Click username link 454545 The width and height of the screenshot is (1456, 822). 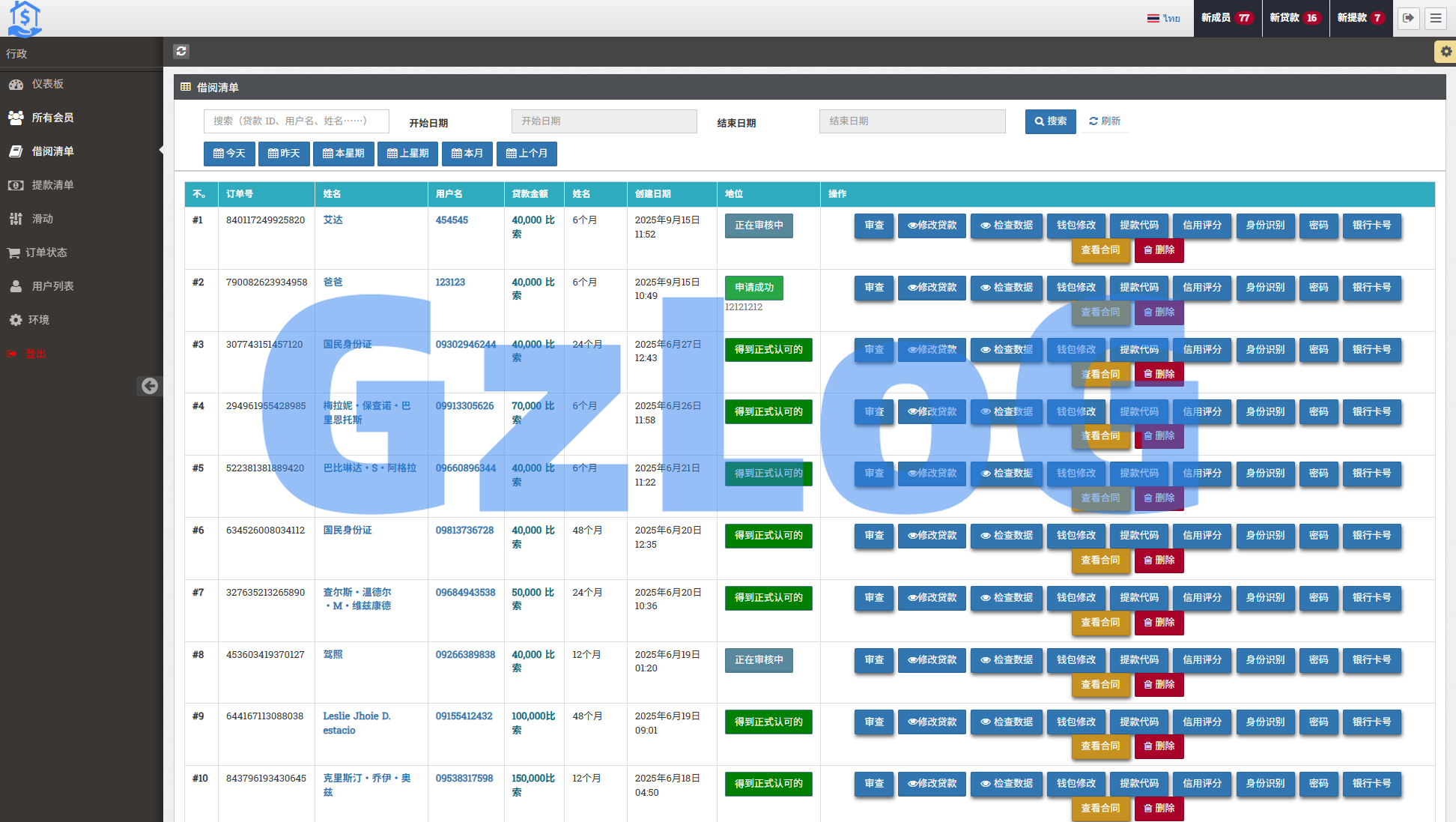coord(452,220)
